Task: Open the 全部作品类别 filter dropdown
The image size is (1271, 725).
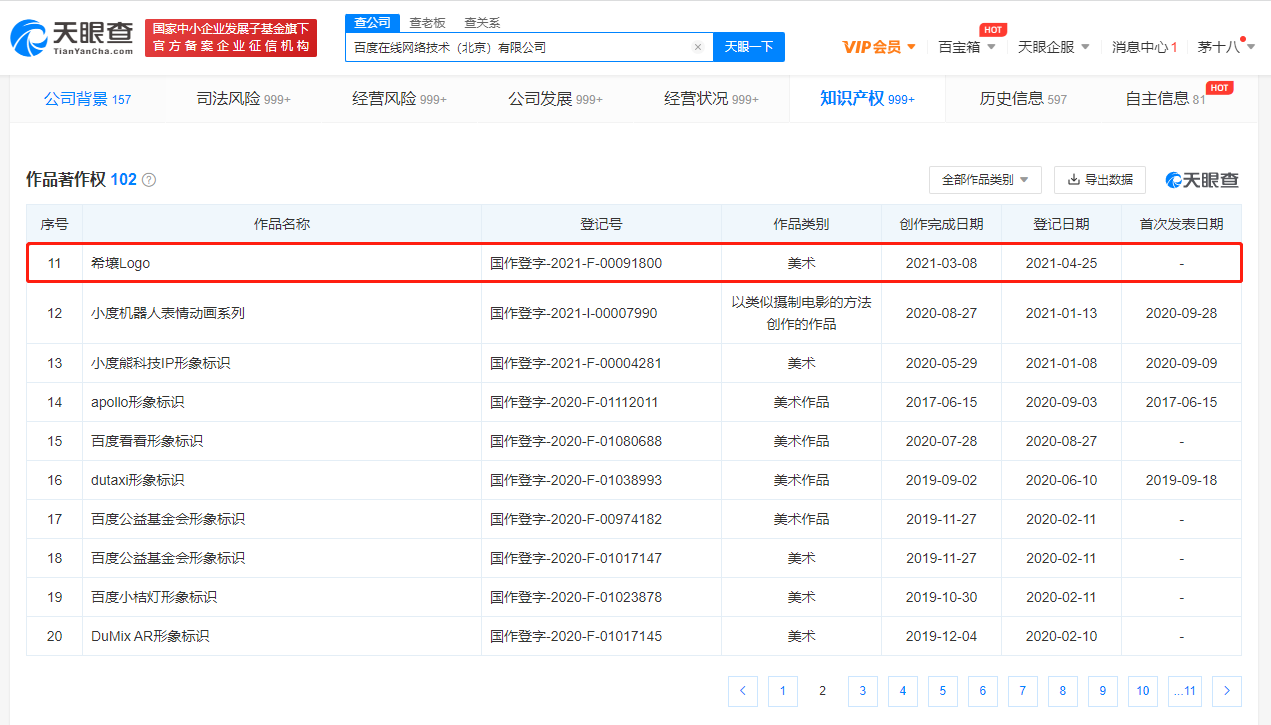Action: pyautogui.click(x=985, y=180)
